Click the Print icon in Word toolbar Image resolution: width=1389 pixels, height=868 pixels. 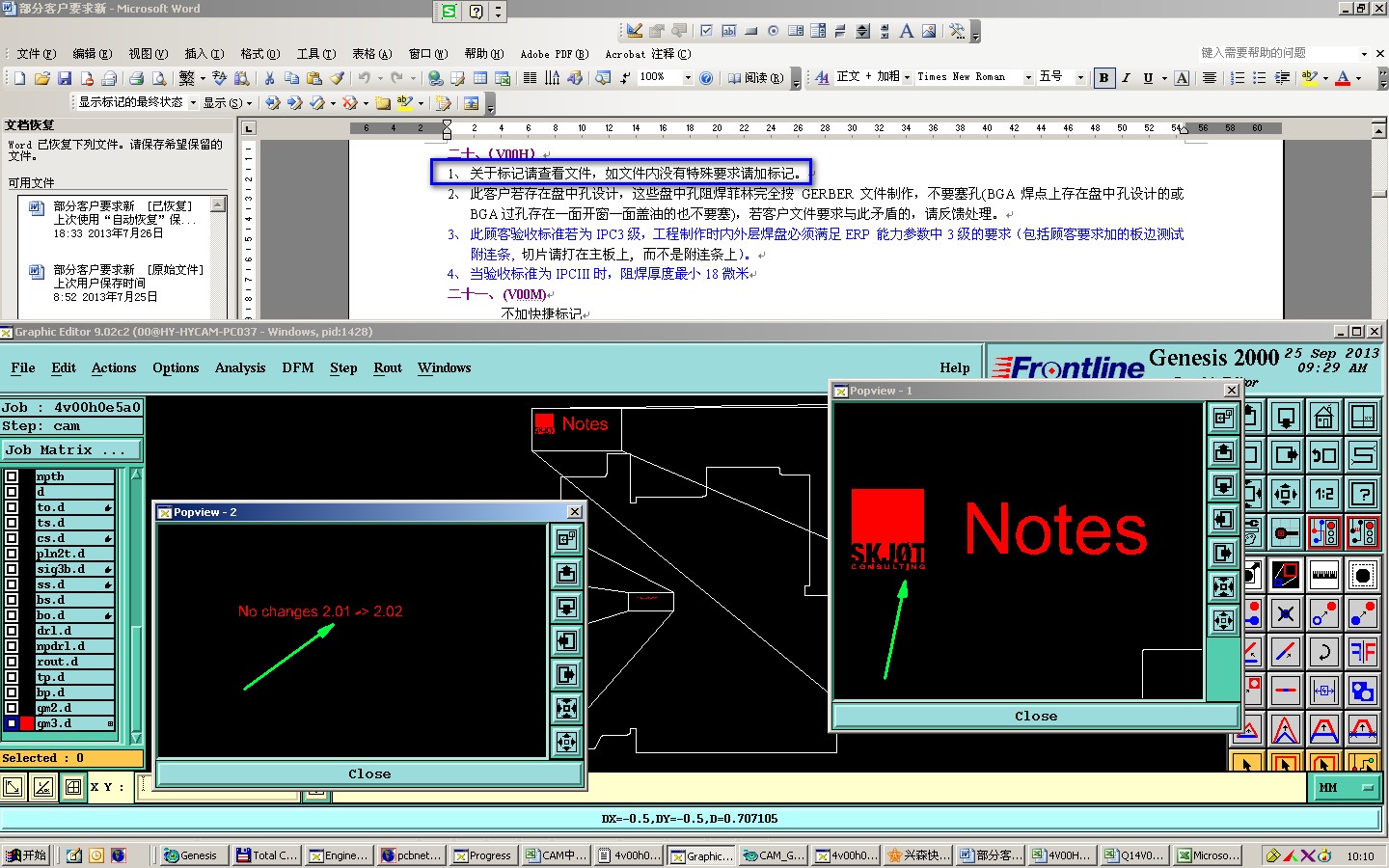136,78
